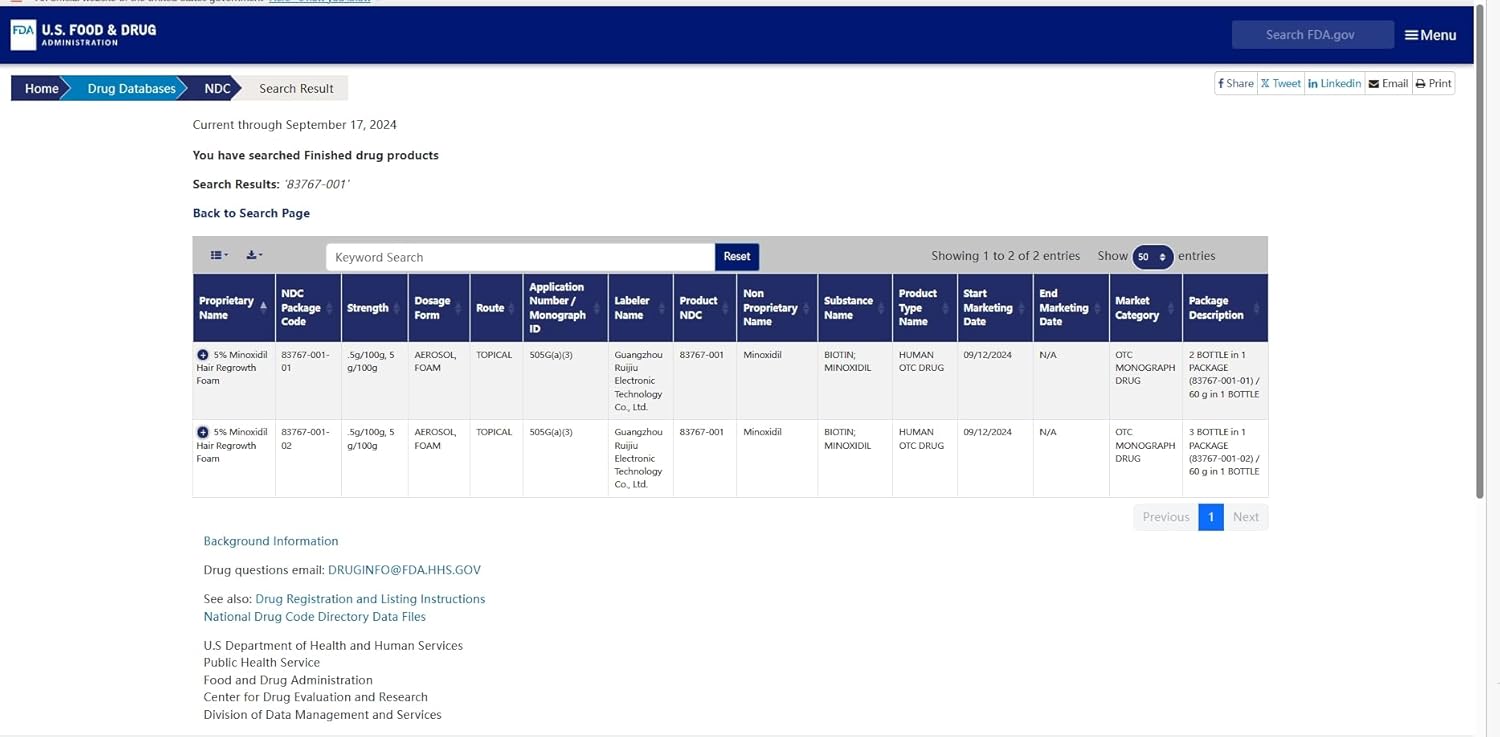Open National Drug Code Directory Data Files
This screenshot has height=737, width=1500.
[315, 617]
